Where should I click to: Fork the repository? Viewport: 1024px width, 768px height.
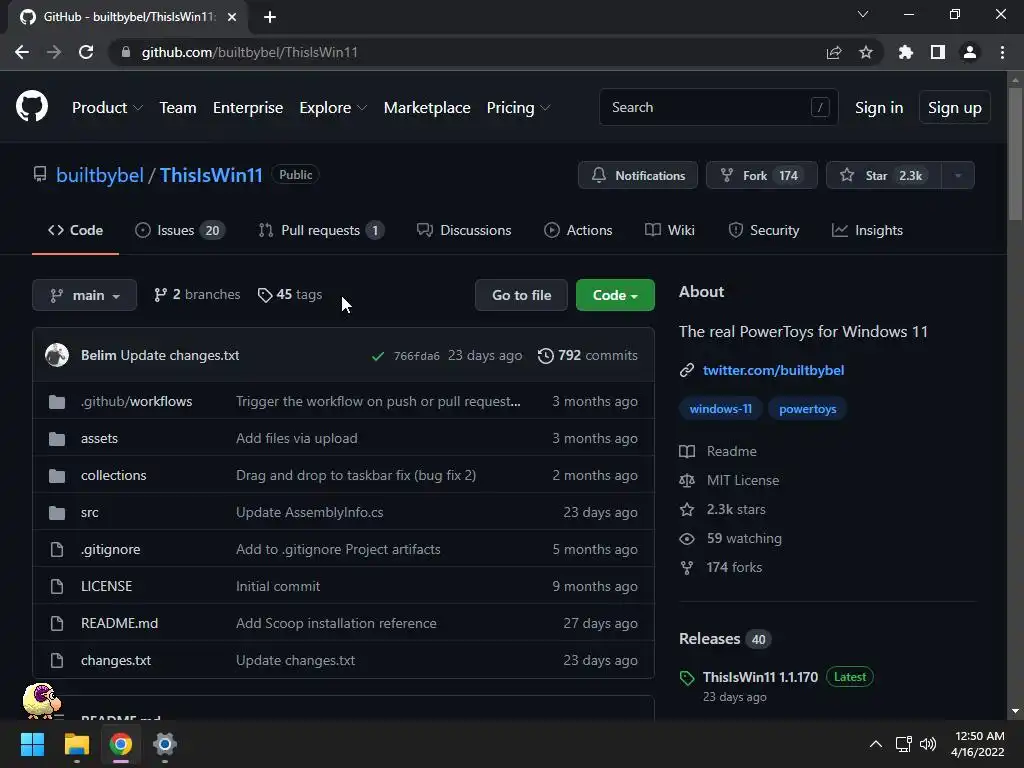[x=761, y=175]
